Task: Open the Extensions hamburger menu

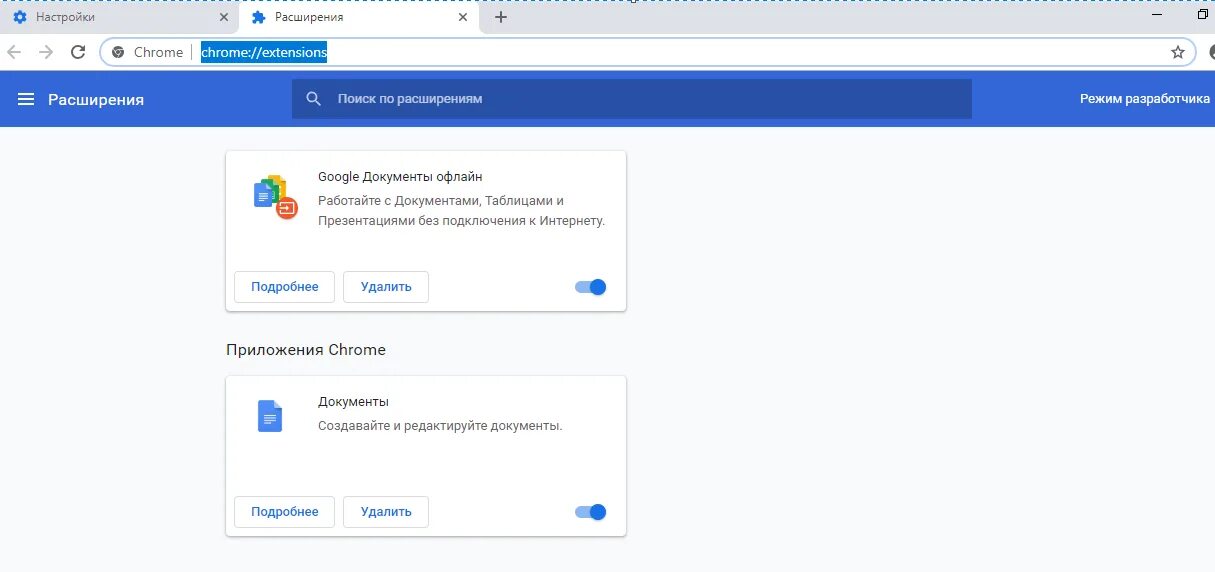Action: click(x=26, y=99)
